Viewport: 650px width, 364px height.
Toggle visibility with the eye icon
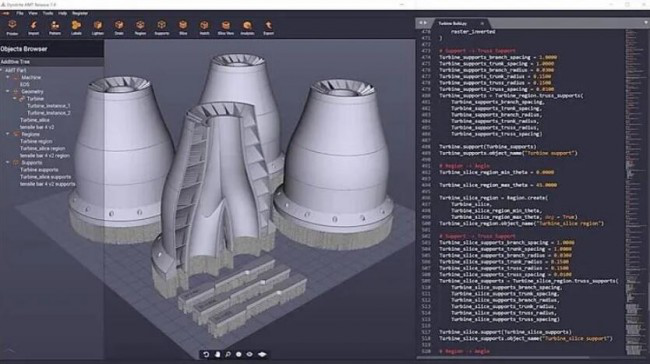249,354
